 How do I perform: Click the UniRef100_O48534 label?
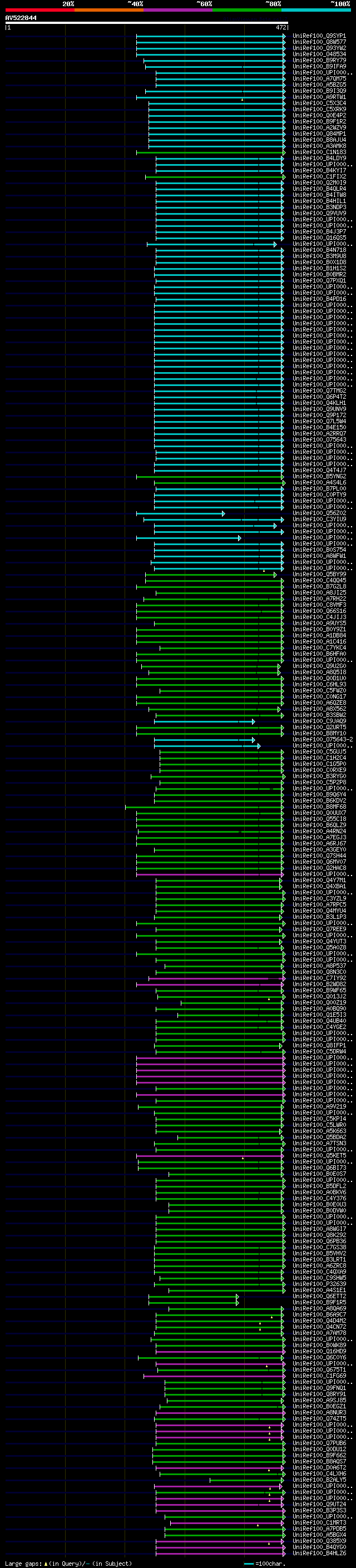click(319, 54)
